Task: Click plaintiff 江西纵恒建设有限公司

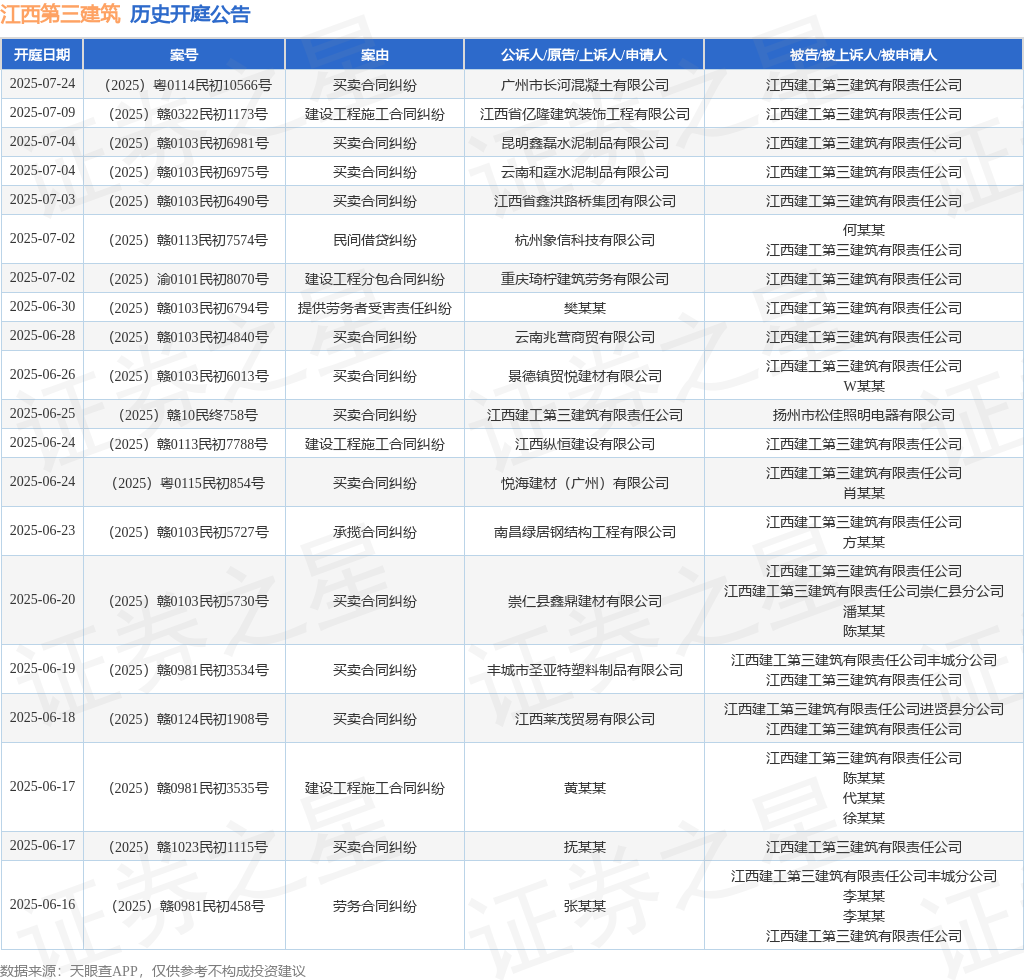Action: coord(584,445)
